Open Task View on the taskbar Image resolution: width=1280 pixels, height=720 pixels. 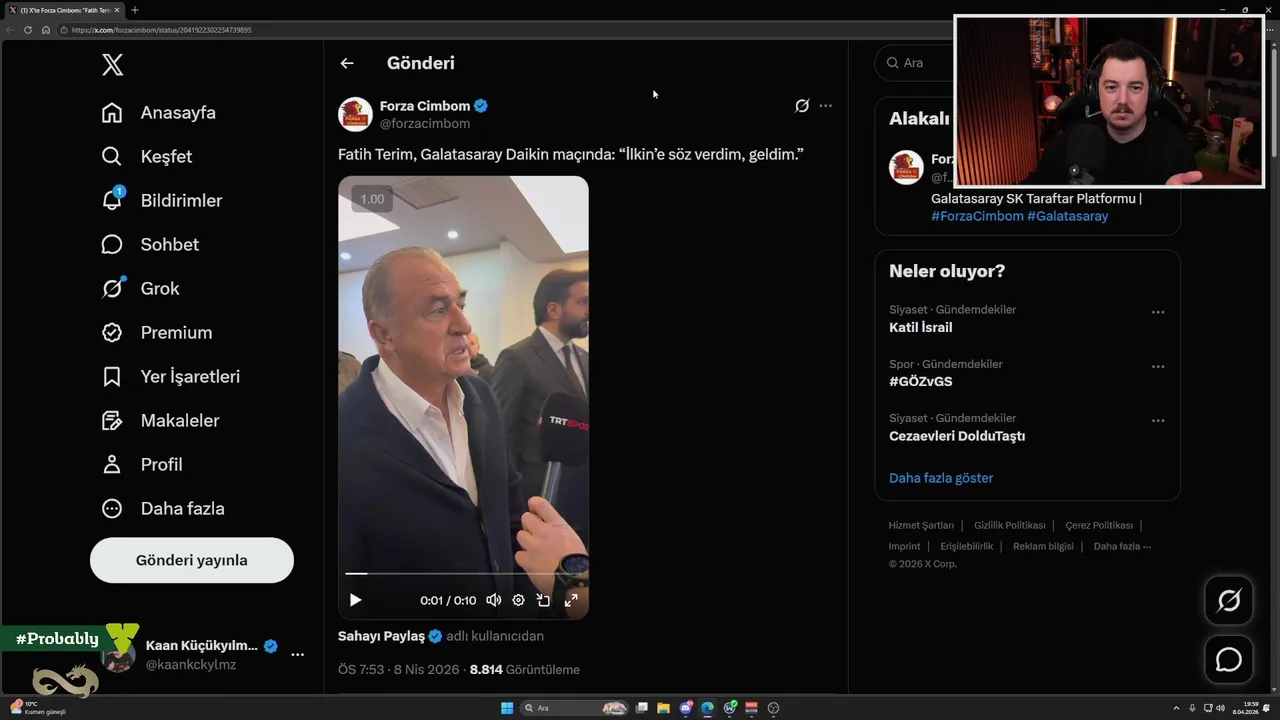click(641, 708)
